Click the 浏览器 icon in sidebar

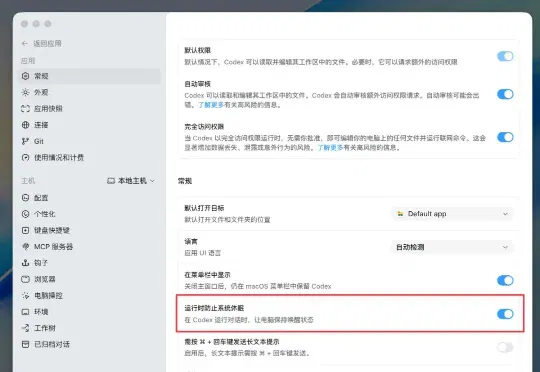pyautogui.click(x=25, y=279)
